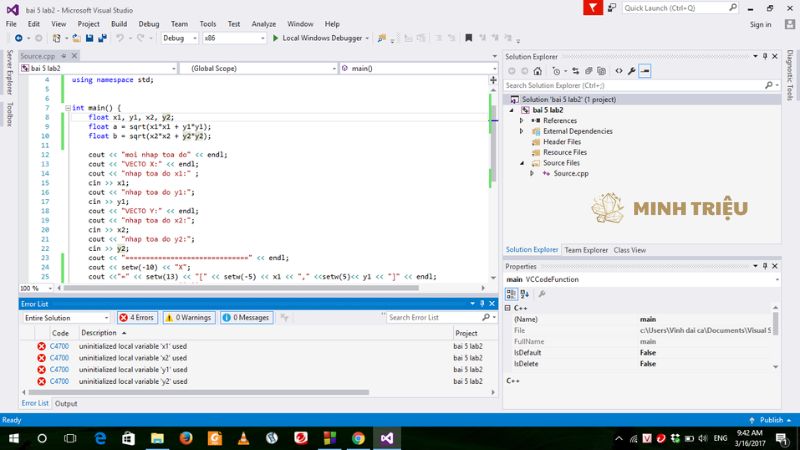Click the Windows Start button
The image size is (800, 450).
pos(14,438)
